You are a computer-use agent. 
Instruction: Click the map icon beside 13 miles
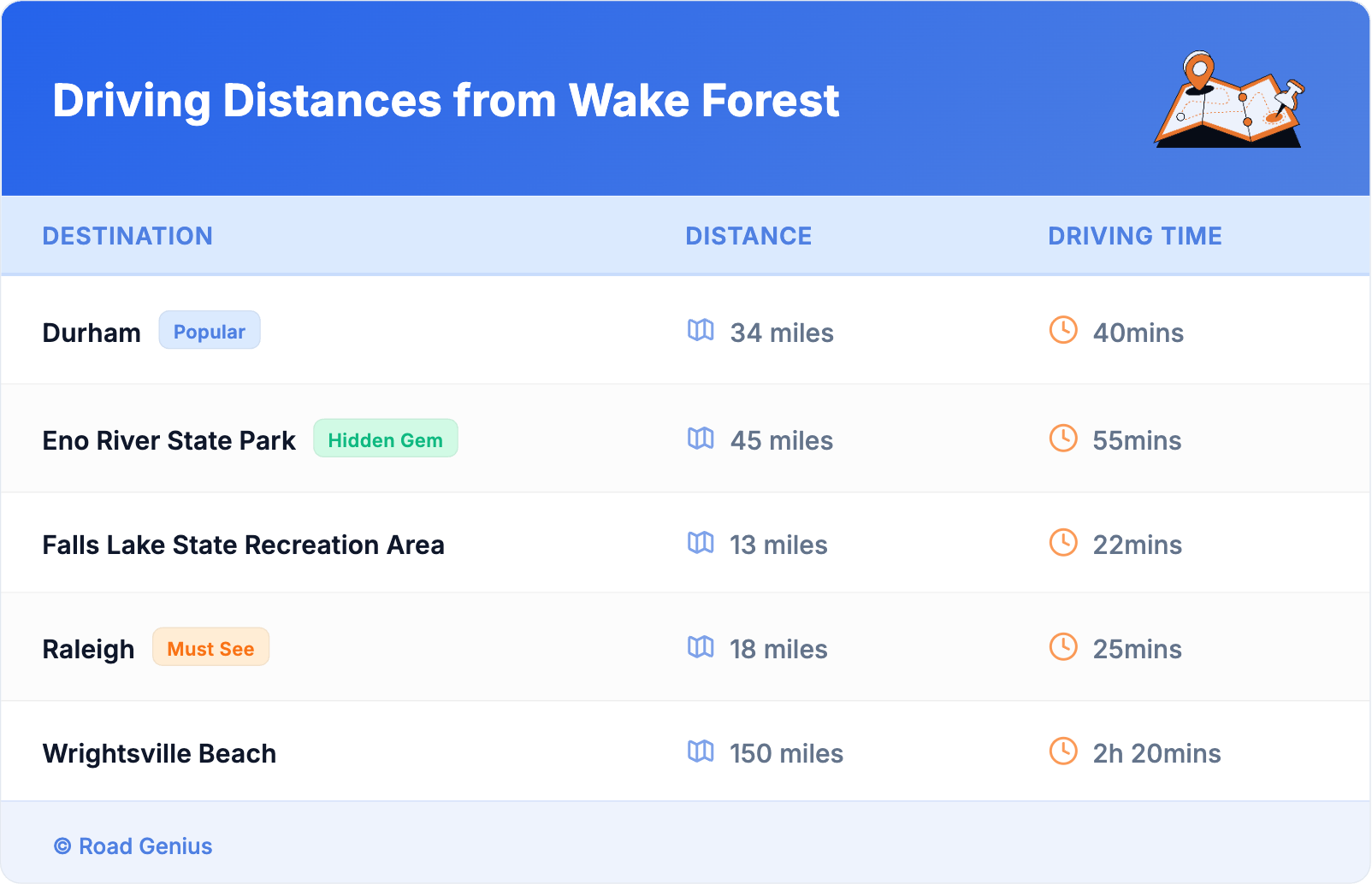(x=701, y=543)
